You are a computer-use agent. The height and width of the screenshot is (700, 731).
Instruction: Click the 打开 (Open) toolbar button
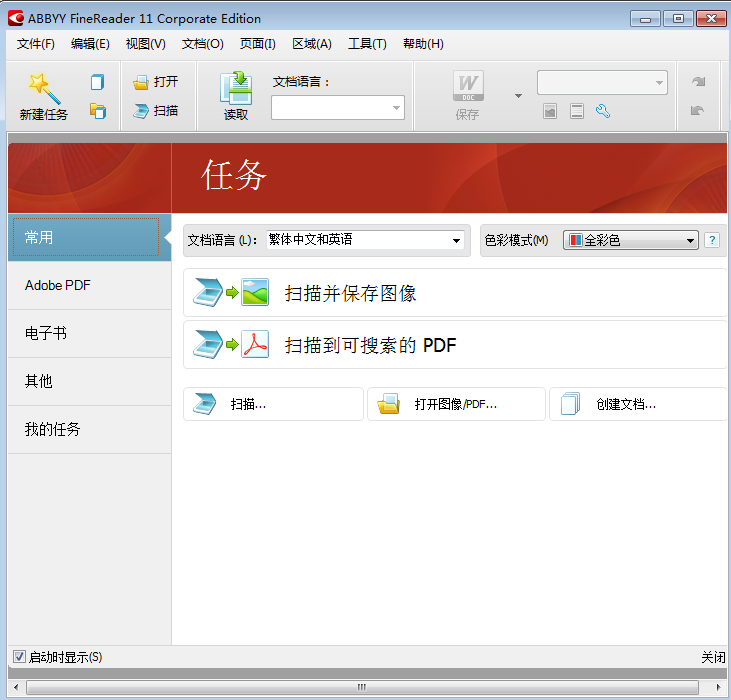[156, 82]
